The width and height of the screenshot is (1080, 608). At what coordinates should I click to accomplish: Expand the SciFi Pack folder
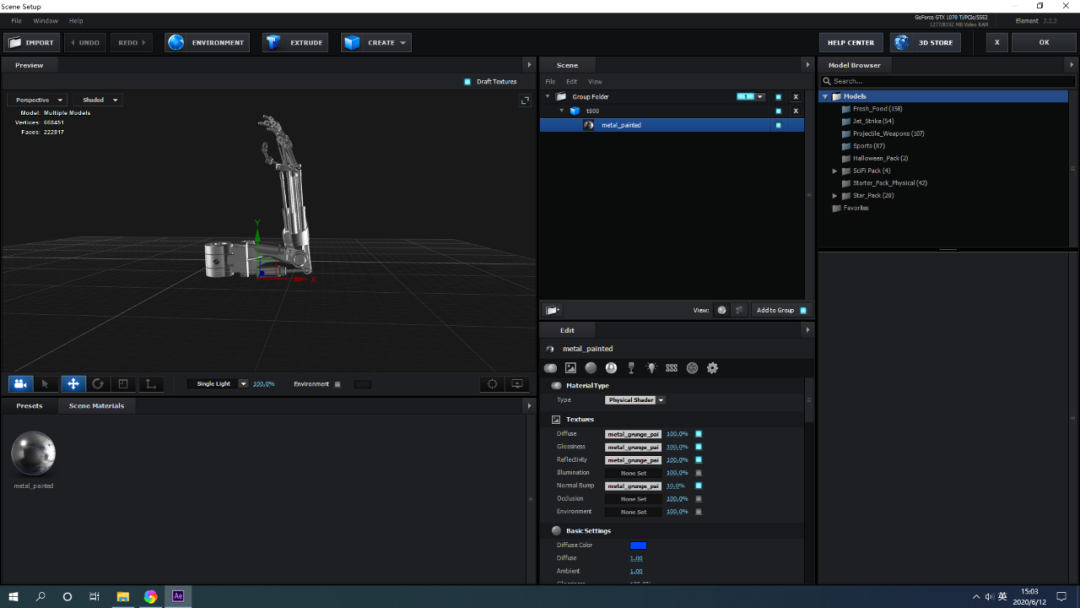[835, 171]
